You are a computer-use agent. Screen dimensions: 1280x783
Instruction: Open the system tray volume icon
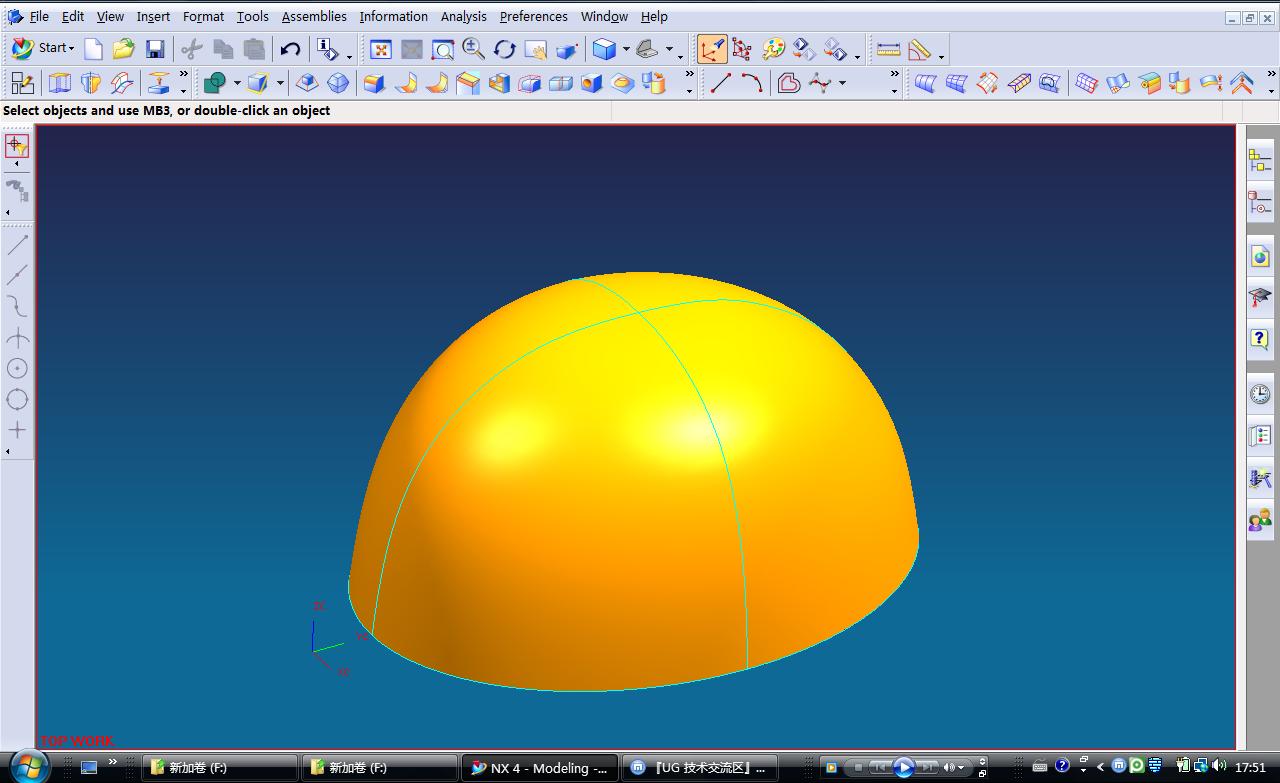coord(1219,767)
